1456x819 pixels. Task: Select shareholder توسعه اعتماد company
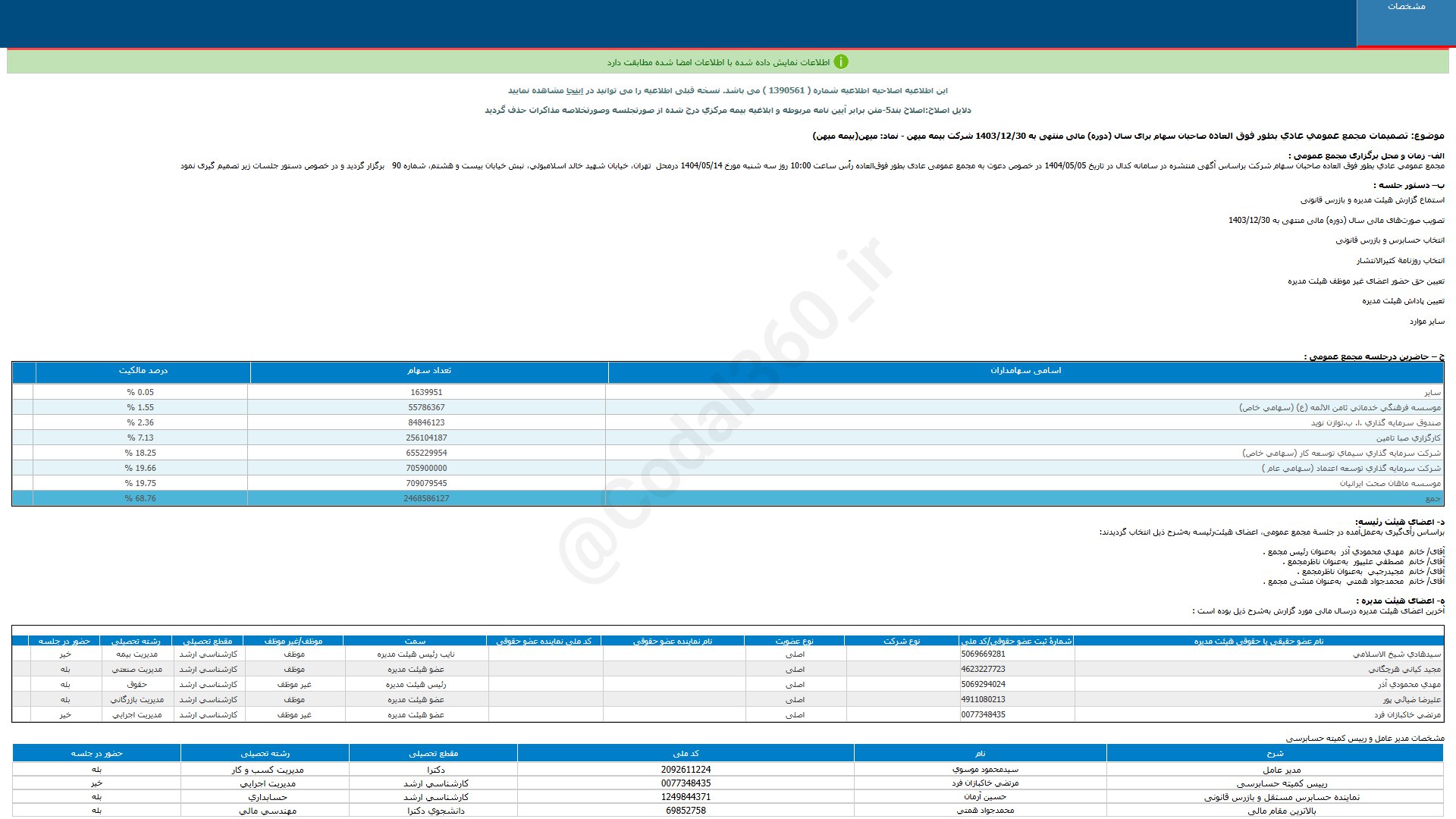point(1351,469)
